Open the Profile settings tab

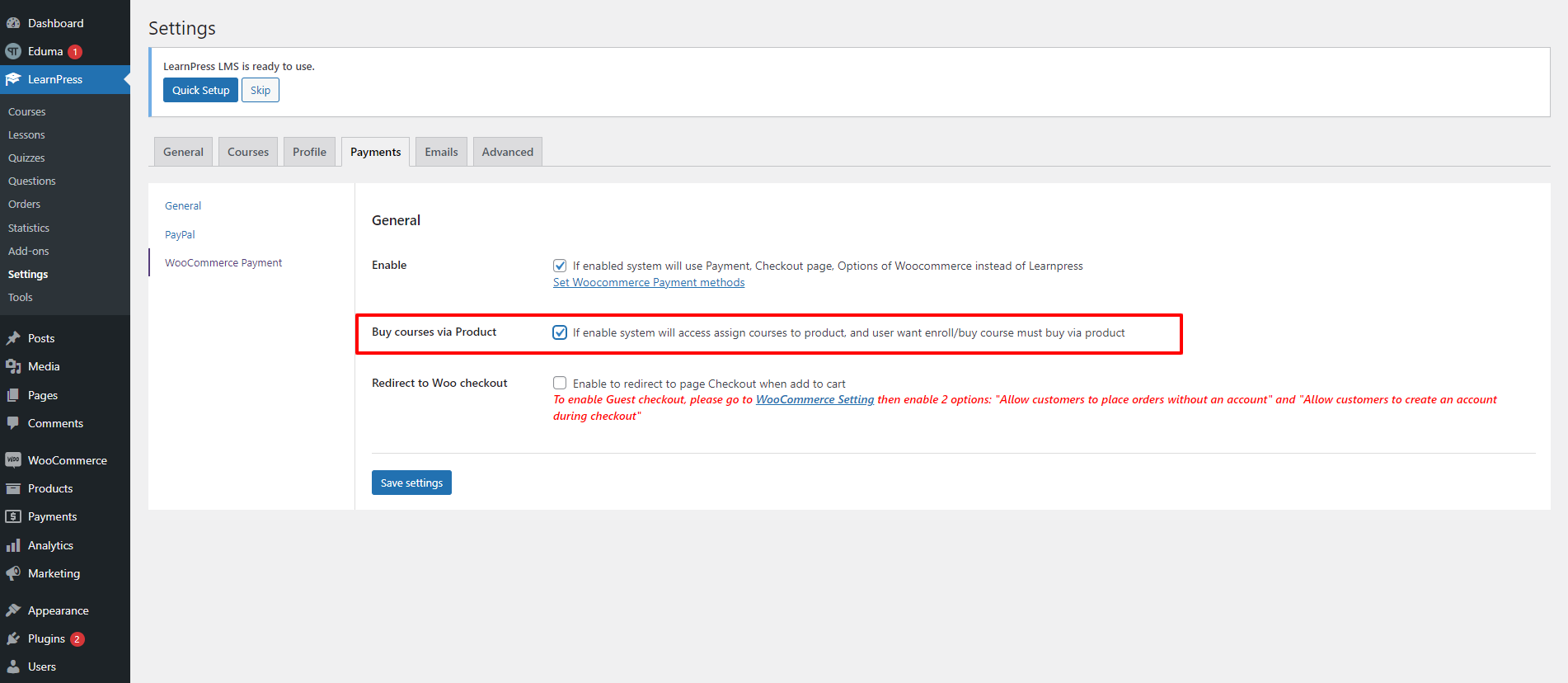pos(309,152)
